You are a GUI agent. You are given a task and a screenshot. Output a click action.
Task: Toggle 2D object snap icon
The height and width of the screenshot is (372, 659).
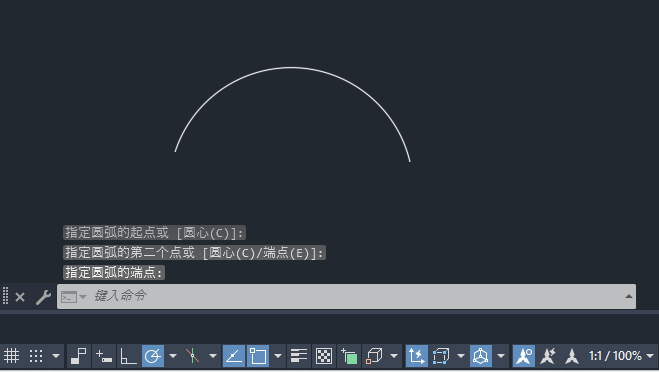pos(258,356)
